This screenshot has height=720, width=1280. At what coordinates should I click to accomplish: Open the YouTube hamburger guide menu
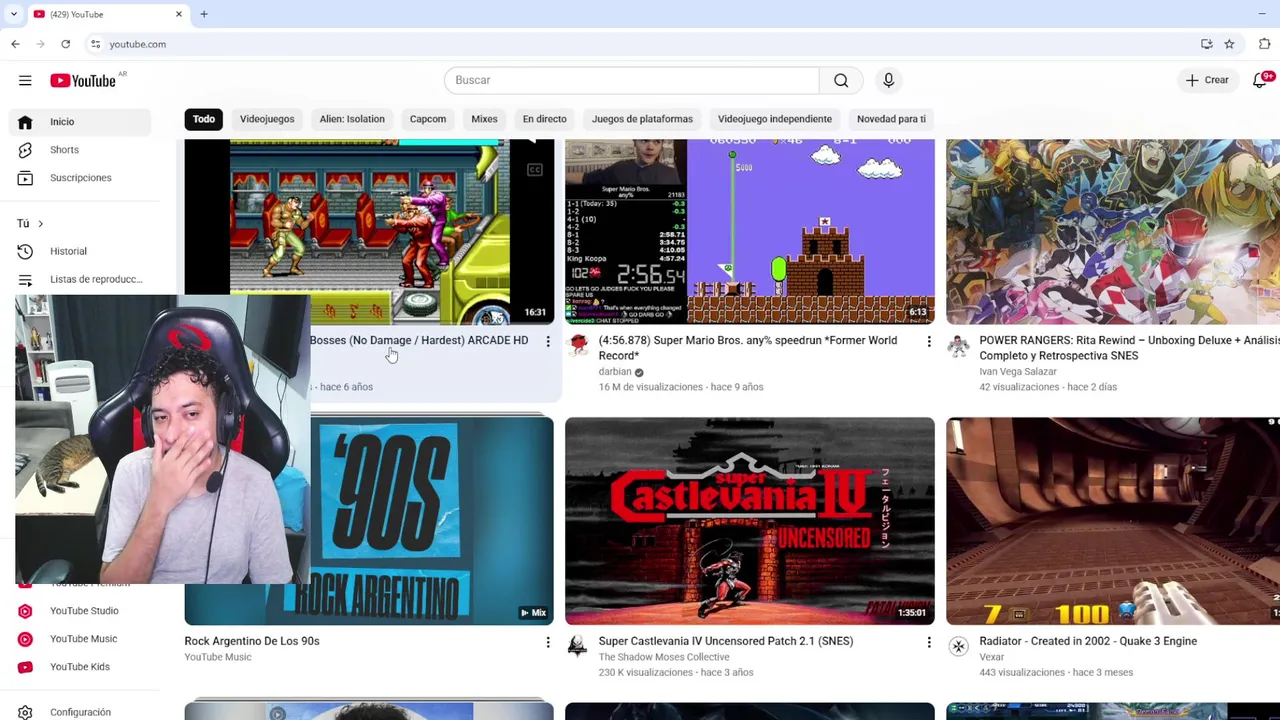(x=25, y=80)
